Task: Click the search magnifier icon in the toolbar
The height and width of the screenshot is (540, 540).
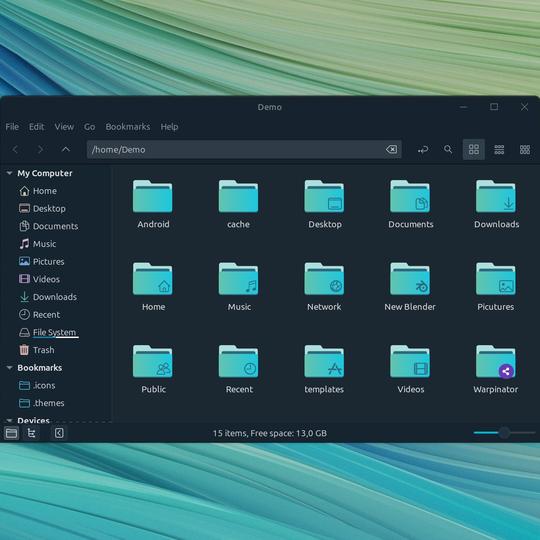Action: click(448, 149)
